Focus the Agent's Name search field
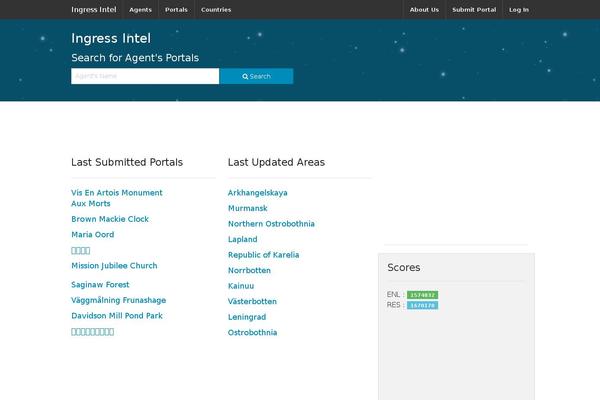 [x=145, y=76]
